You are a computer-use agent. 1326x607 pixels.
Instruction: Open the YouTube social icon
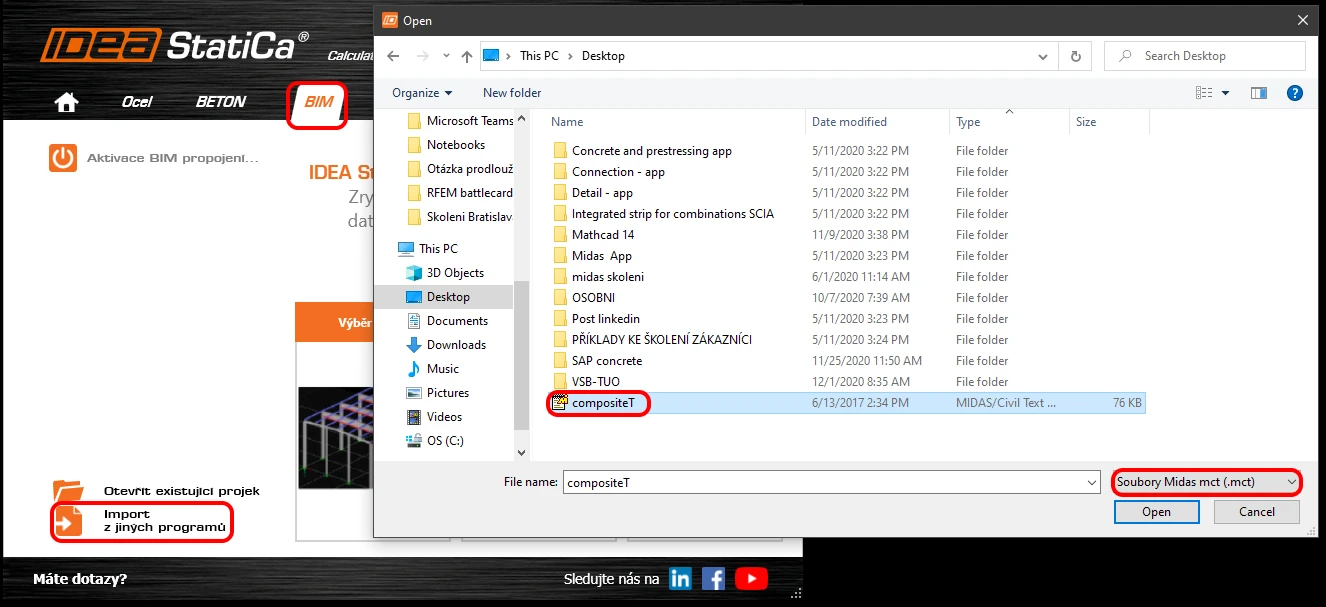(x=751, y=578)
